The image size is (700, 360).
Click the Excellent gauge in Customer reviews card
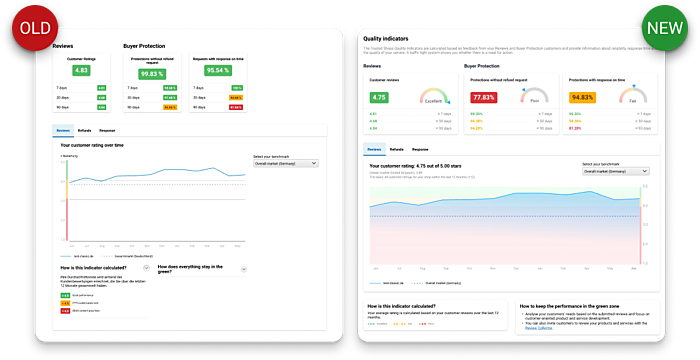click(x=434, y=96)
